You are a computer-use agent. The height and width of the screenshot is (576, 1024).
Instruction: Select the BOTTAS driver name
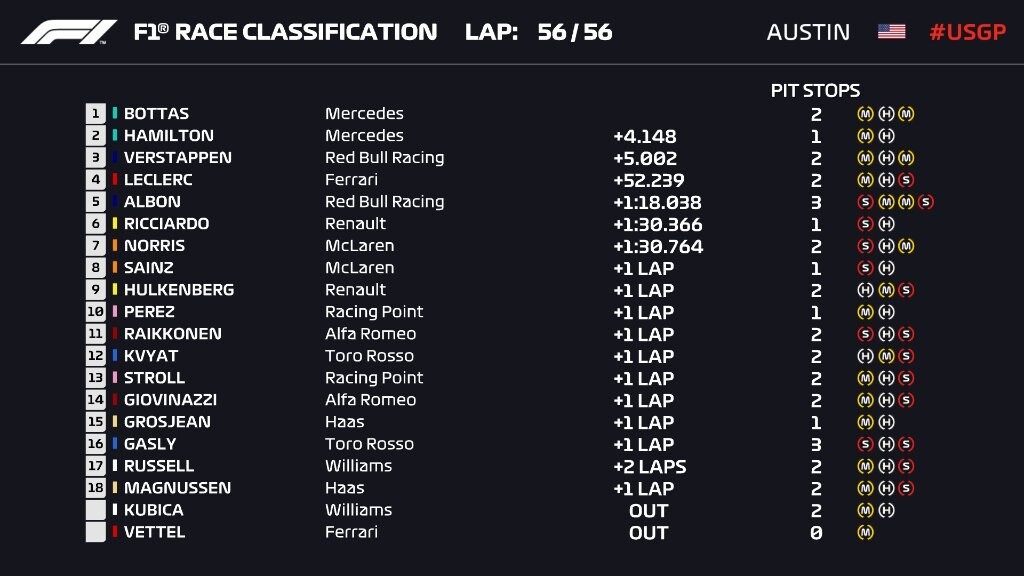[x=156, y=114]
